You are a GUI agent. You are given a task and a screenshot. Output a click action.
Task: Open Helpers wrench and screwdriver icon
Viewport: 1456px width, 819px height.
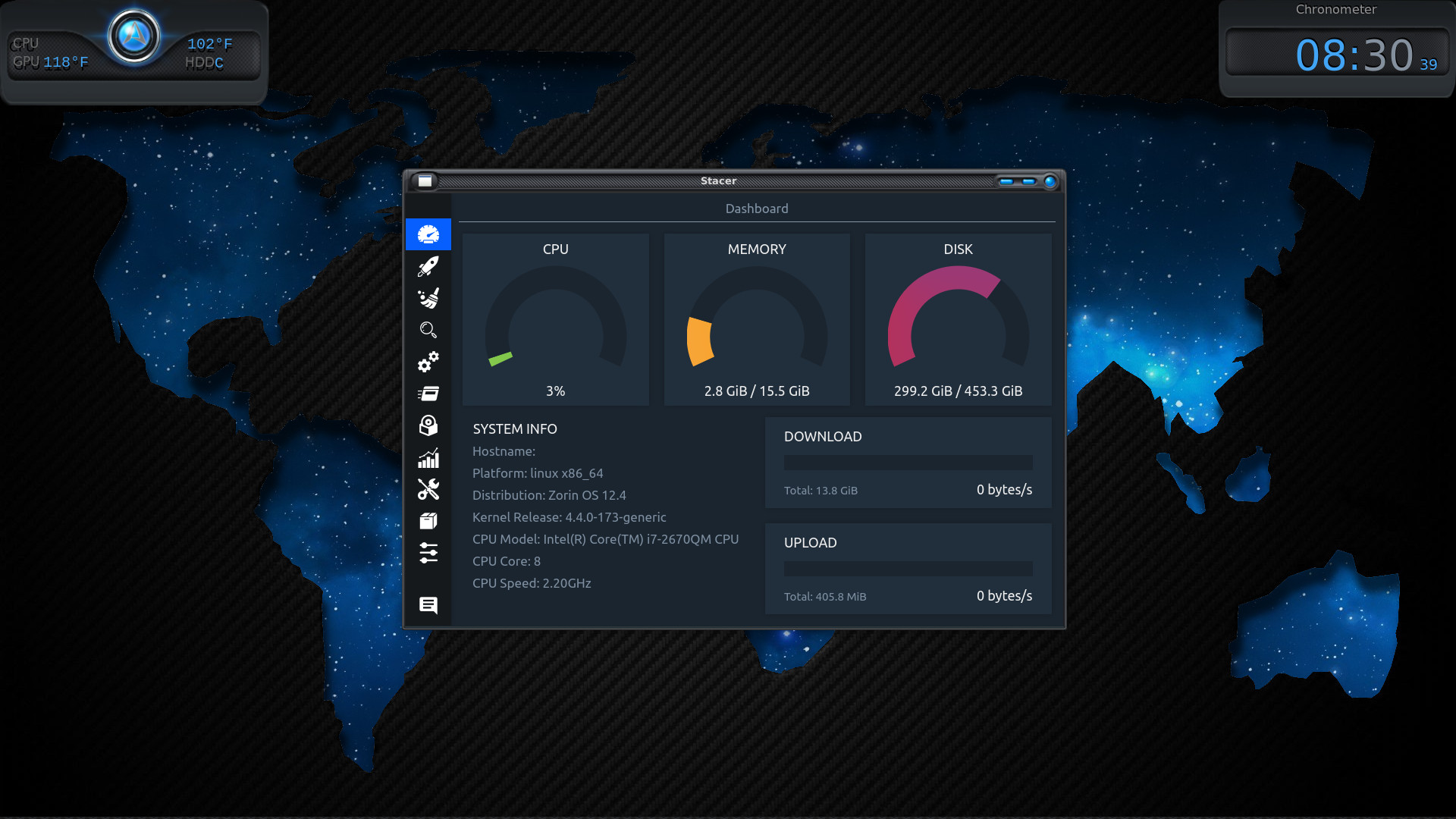coord(428,489)
